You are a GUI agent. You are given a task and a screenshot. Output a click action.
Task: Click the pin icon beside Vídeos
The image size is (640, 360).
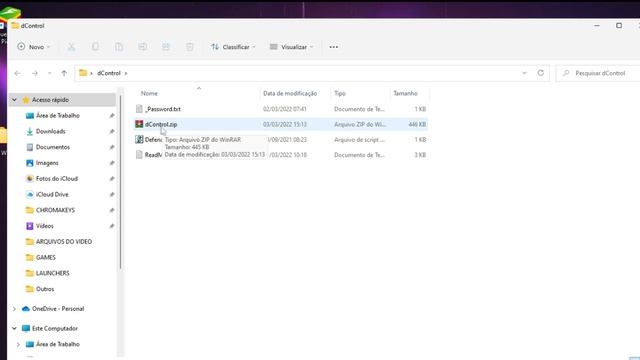point(111,226)
